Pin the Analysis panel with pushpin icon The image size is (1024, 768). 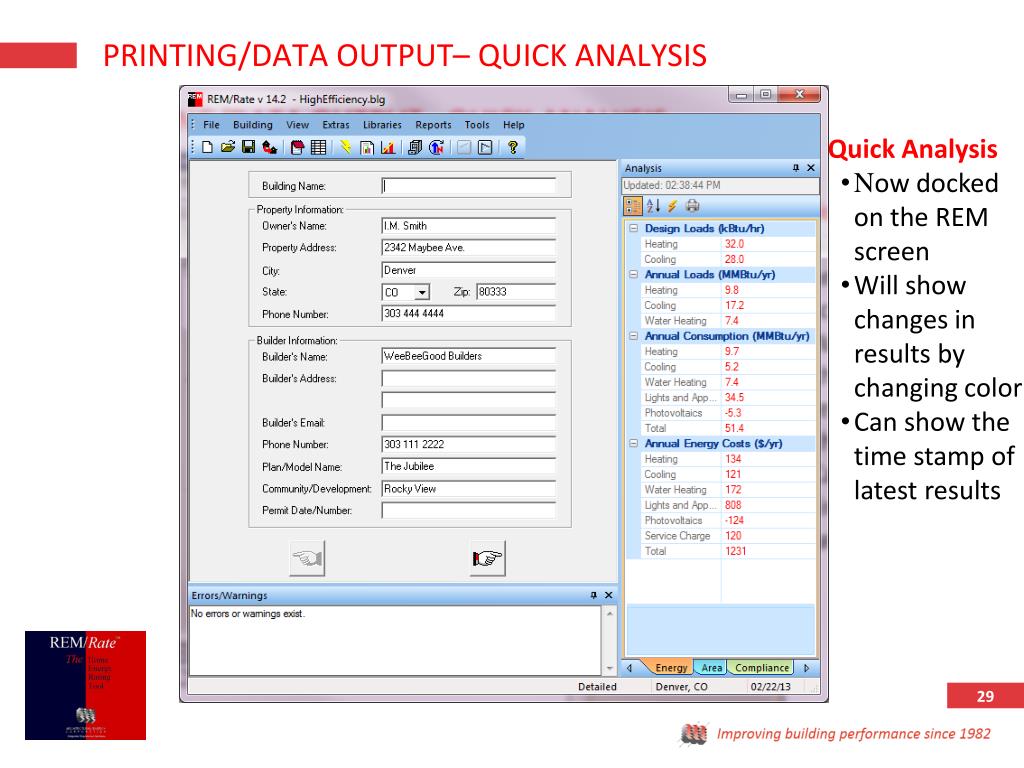tap(795, 168)
